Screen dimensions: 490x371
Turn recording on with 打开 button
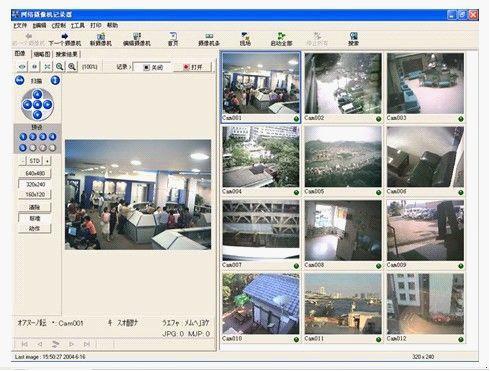193,67
